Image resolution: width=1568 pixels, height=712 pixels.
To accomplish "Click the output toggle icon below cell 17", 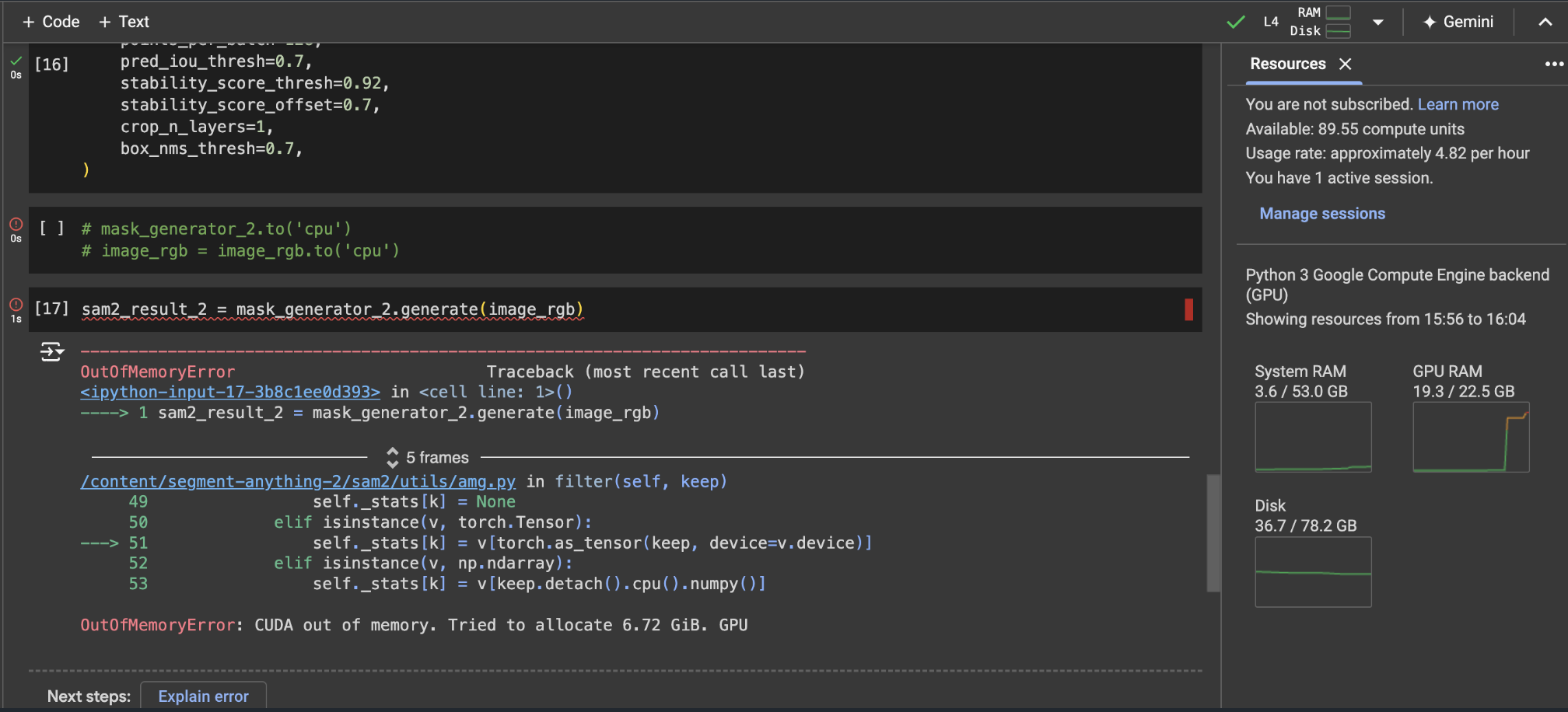I will point(51,352).
